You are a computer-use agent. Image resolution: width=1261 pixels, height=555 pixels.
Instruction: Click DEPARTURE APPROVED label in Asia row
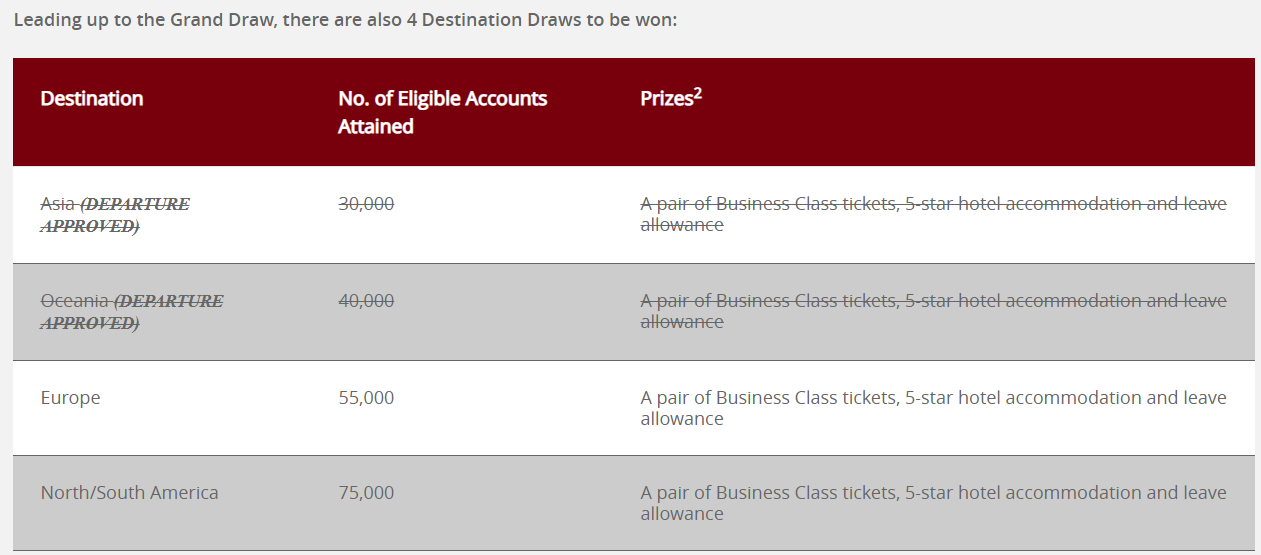coord(115,215)
